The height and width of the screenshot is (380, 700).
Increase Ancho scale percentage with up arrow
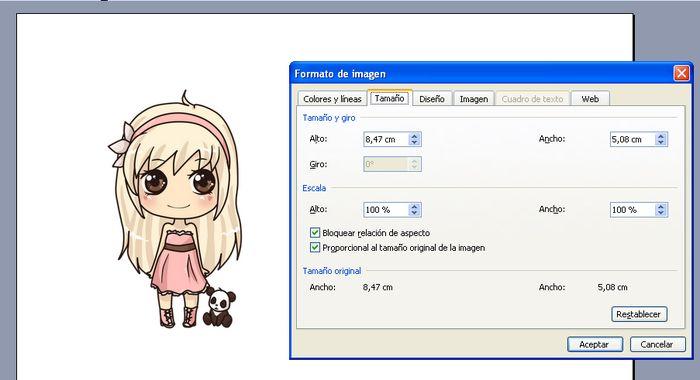pos(661,206)
